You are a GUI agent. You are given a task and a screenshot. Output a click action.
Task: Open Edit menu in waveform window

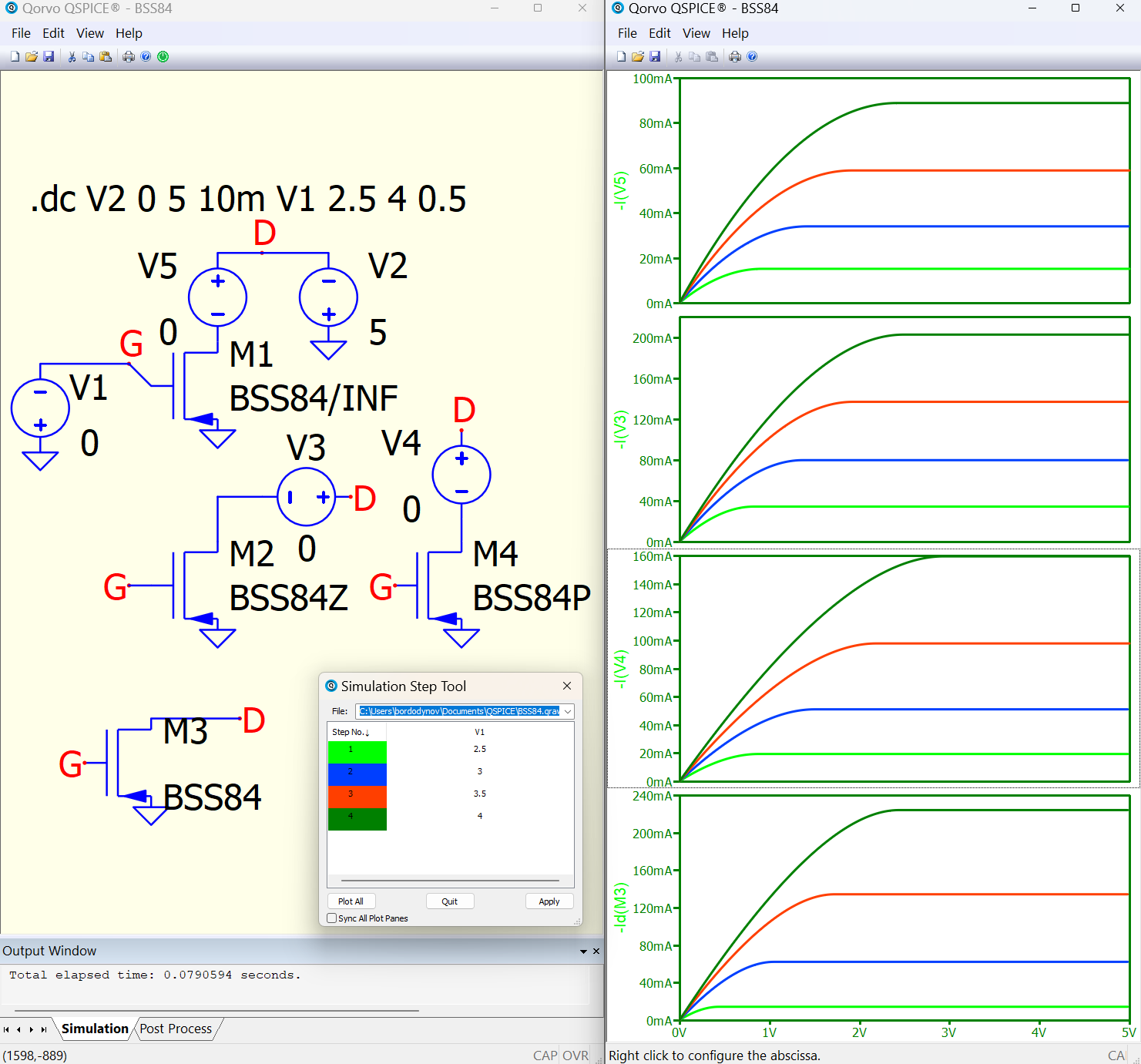(659, 33)
